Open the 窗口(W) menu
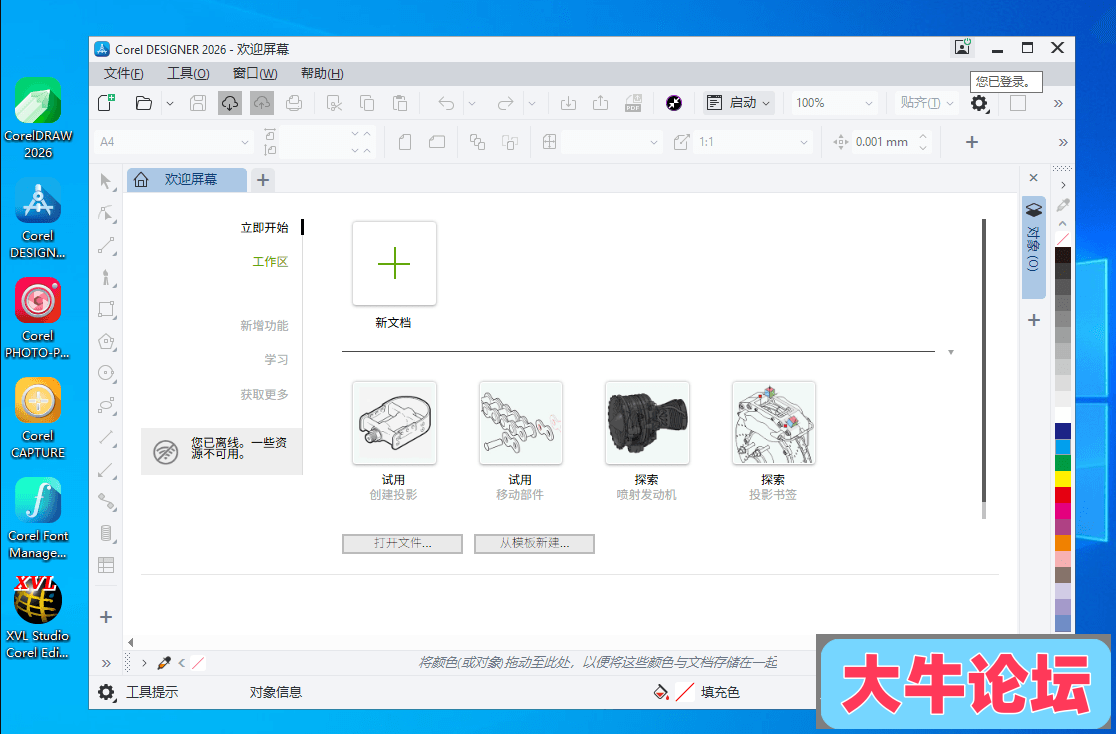1116x734 pixels. coord(255,73)
